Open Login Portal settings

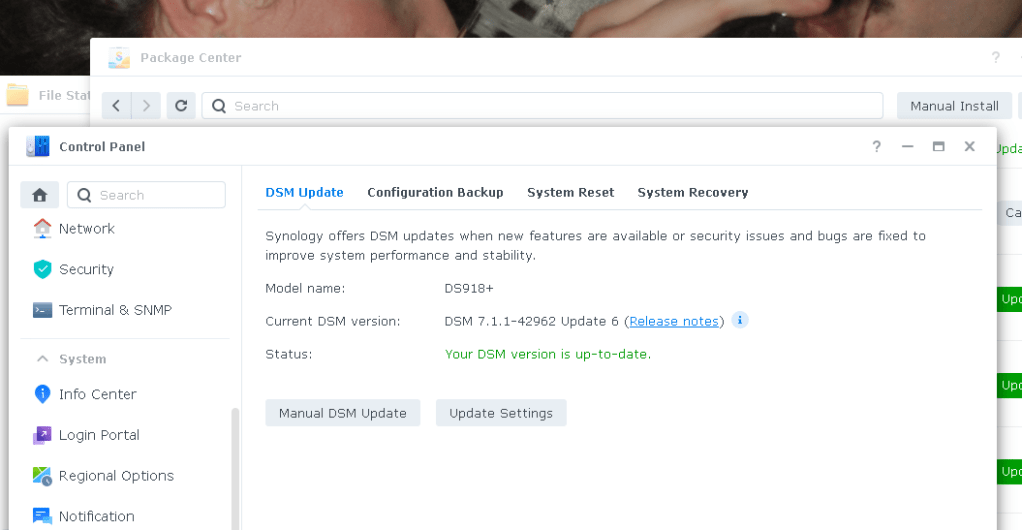pyautogui.click(x=85, y=435)
